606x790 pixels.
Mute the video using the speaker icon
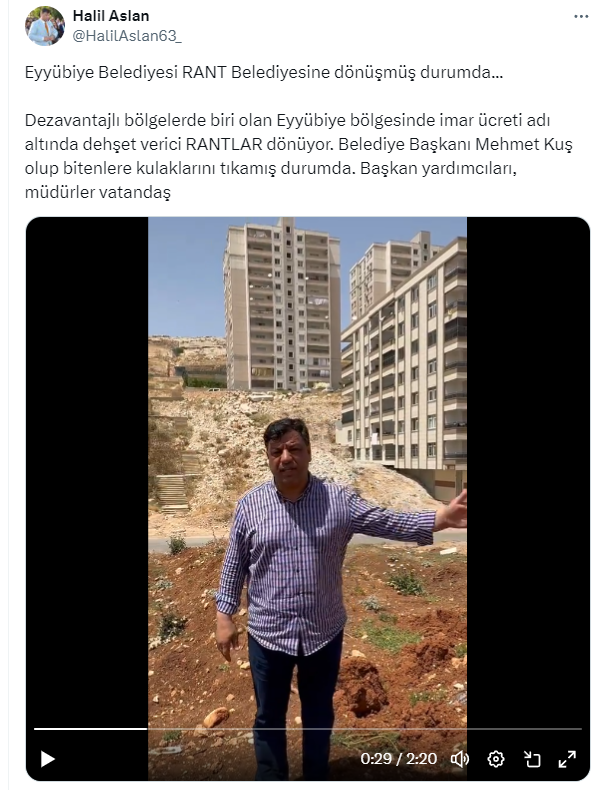459,759
